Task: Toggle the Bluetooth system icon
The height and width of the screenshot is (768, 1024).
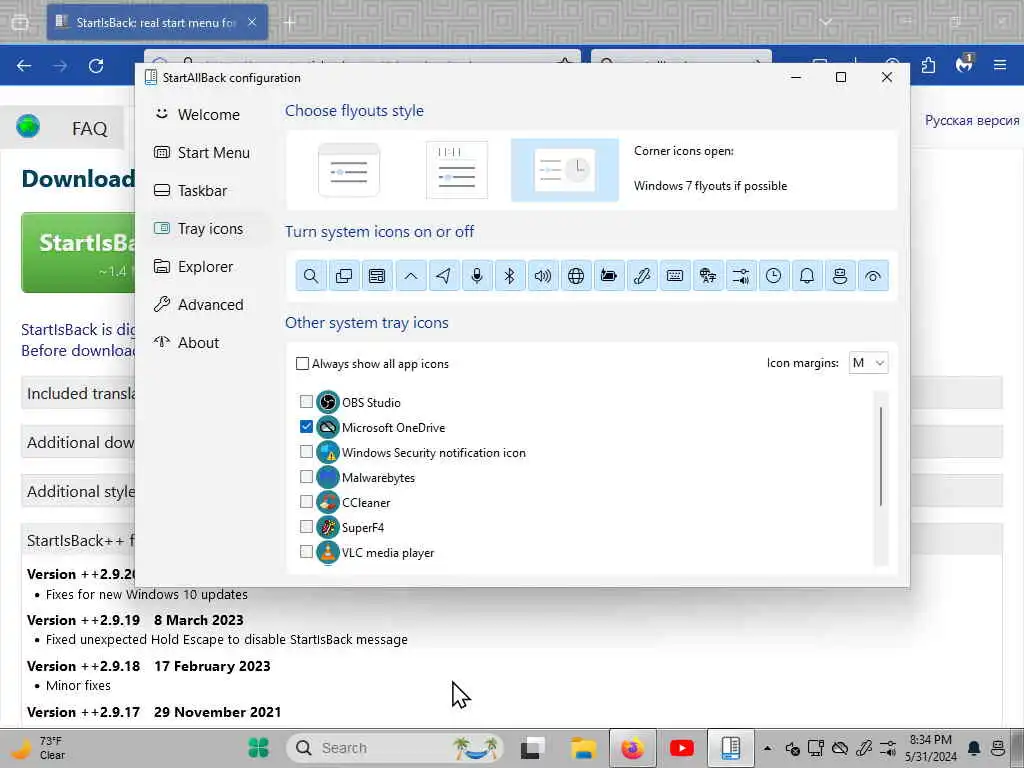Action: click(509, 276)
